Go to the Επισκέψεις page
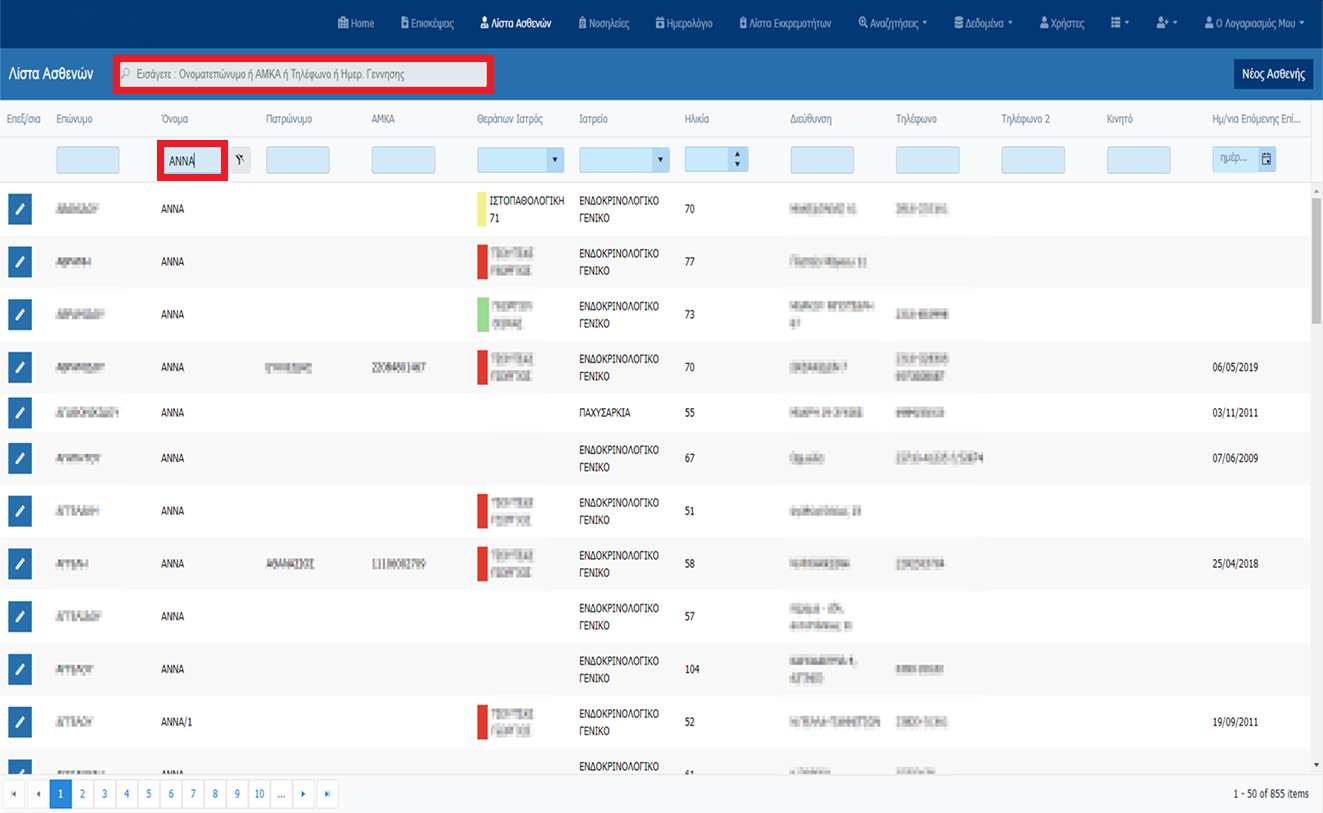The image size is (1323, 813). (428, 23)
